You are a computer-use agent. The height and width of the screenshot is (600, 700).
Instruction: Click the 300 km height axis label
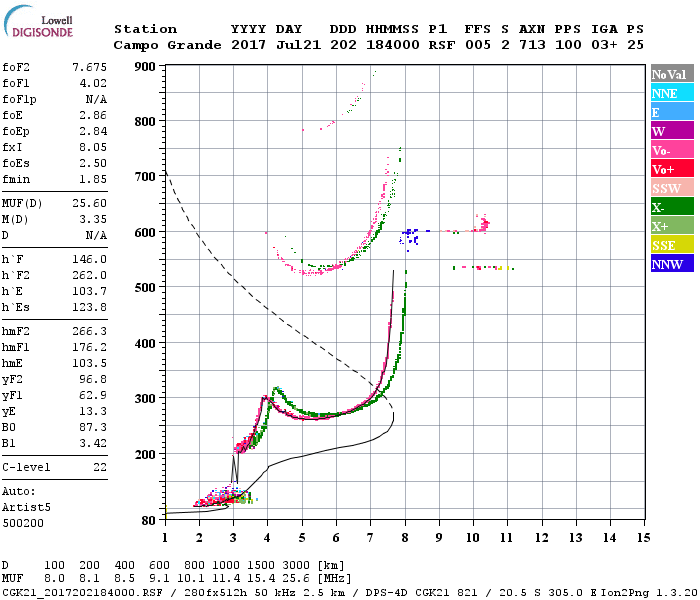coord(145,398)
